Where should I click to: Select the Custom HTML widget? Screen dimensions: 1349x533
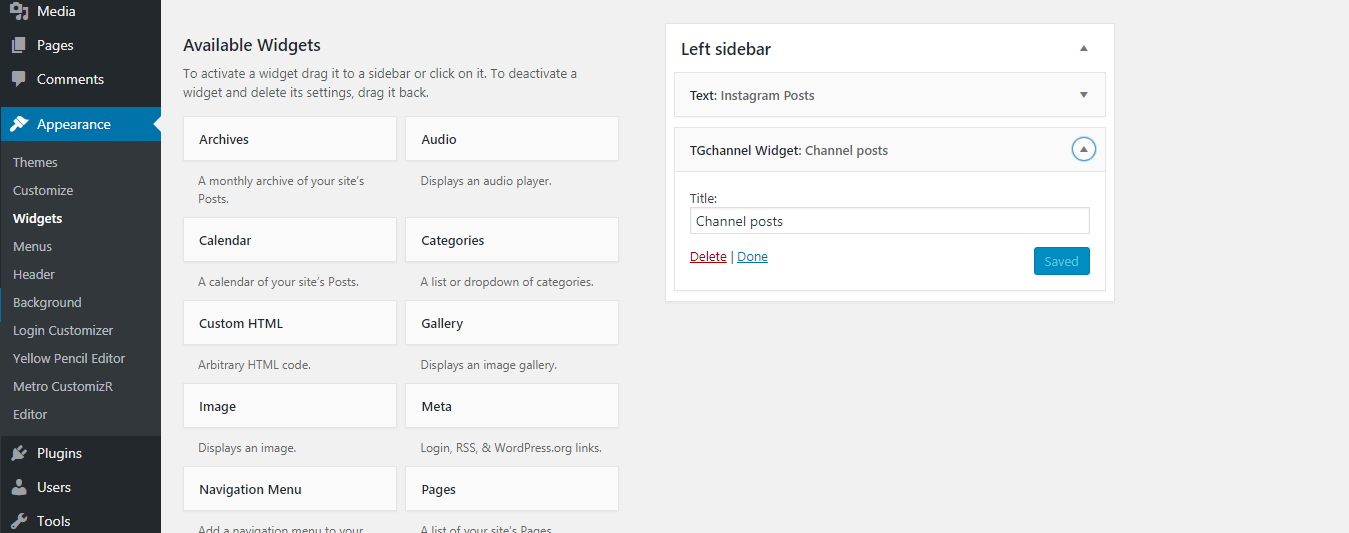tap(290, 323)
